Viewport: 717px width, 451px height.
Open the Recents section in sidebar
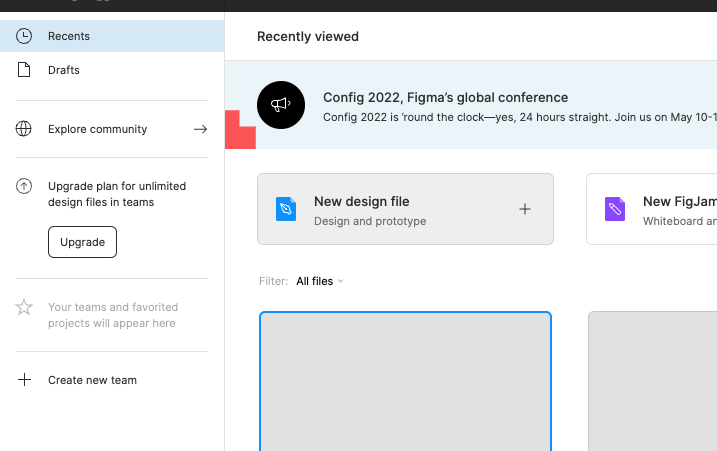click(112, 36)
